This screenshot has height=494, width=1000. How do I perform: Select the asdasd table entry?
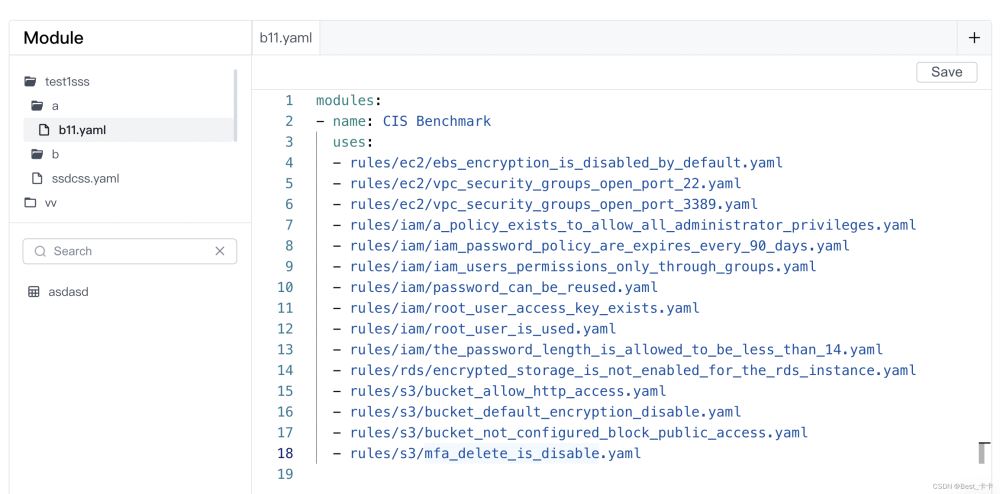click(68, 292)
